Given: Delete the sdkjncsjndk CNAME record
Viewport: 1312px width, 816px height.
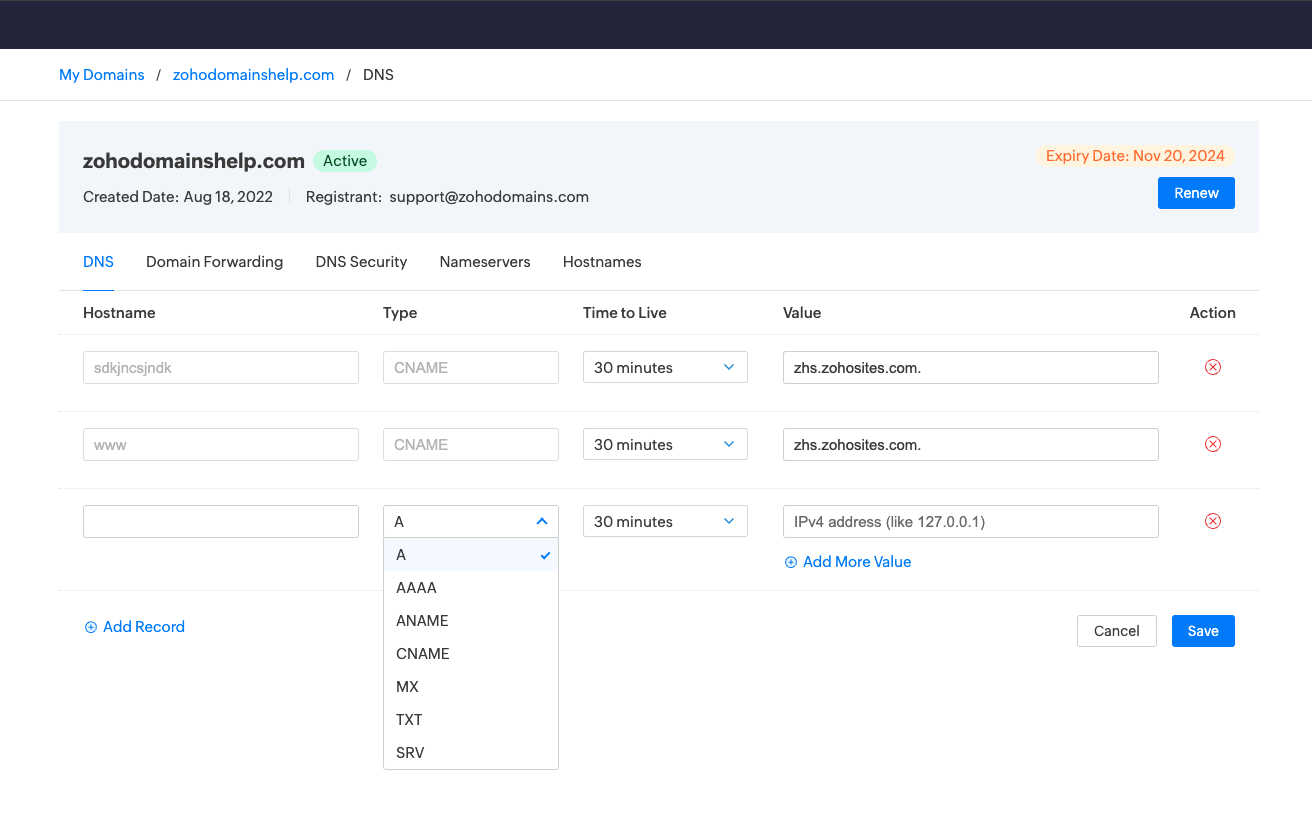Looking at the screenshot, I should (x=1213, y=367).
